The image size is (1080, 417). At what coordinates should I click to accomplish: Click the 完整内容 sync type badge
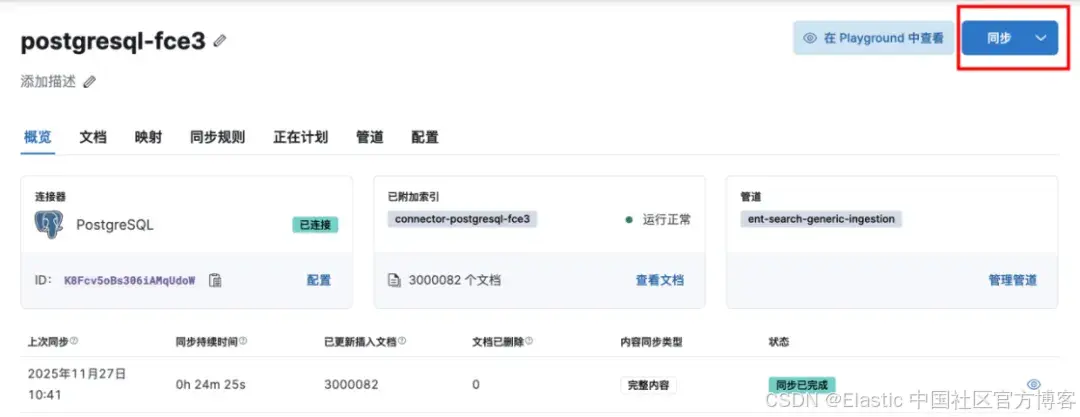648,385
